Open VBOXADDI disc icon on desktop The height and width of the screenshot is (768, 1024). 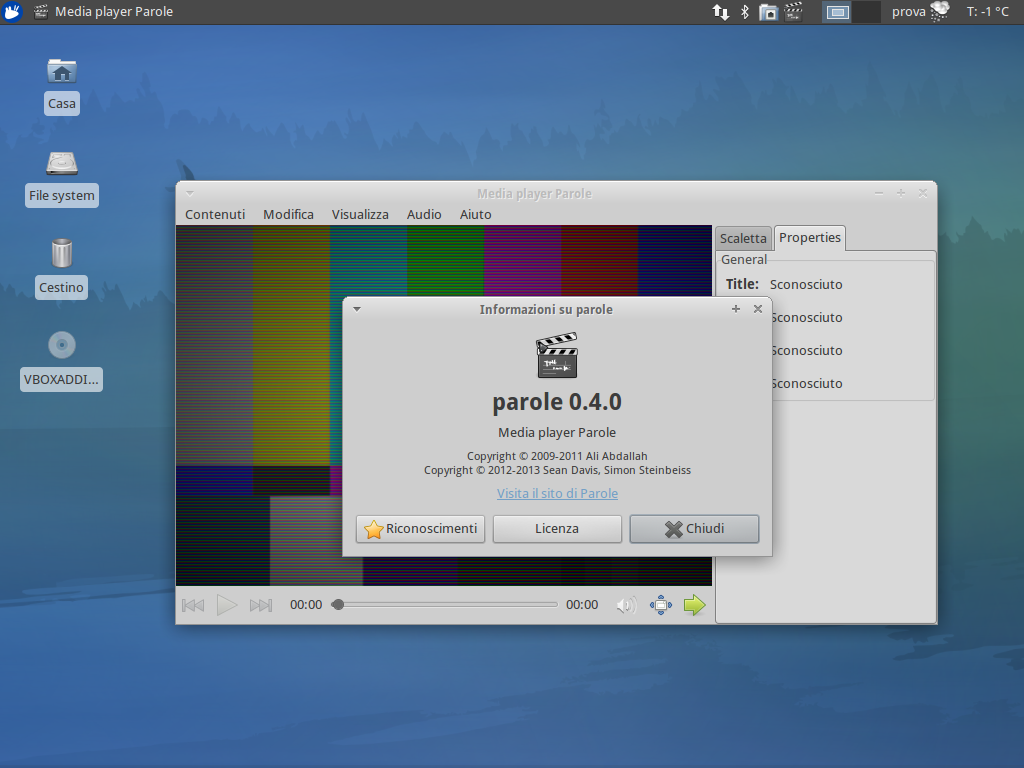[x=62, y=346]
